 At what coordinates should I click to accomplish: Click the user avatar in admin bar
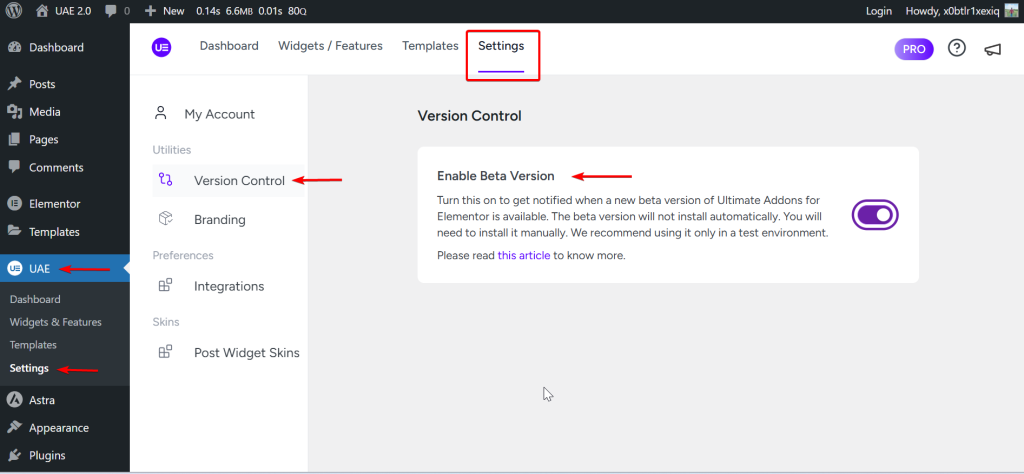click(1011, 11)
